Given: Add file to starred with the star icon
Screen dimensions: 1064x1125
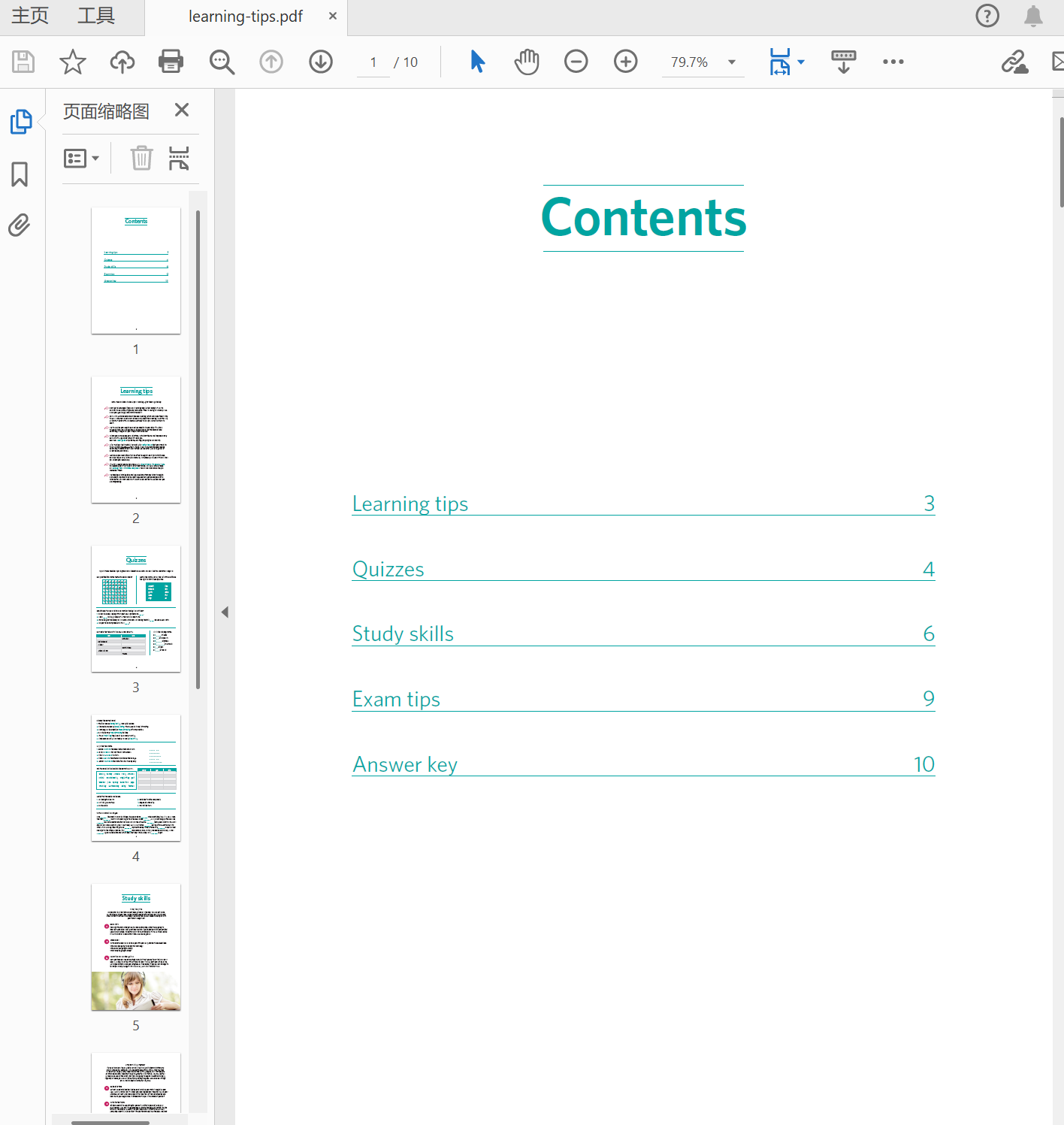Looking at the screenshot, I should coord(73,62).
